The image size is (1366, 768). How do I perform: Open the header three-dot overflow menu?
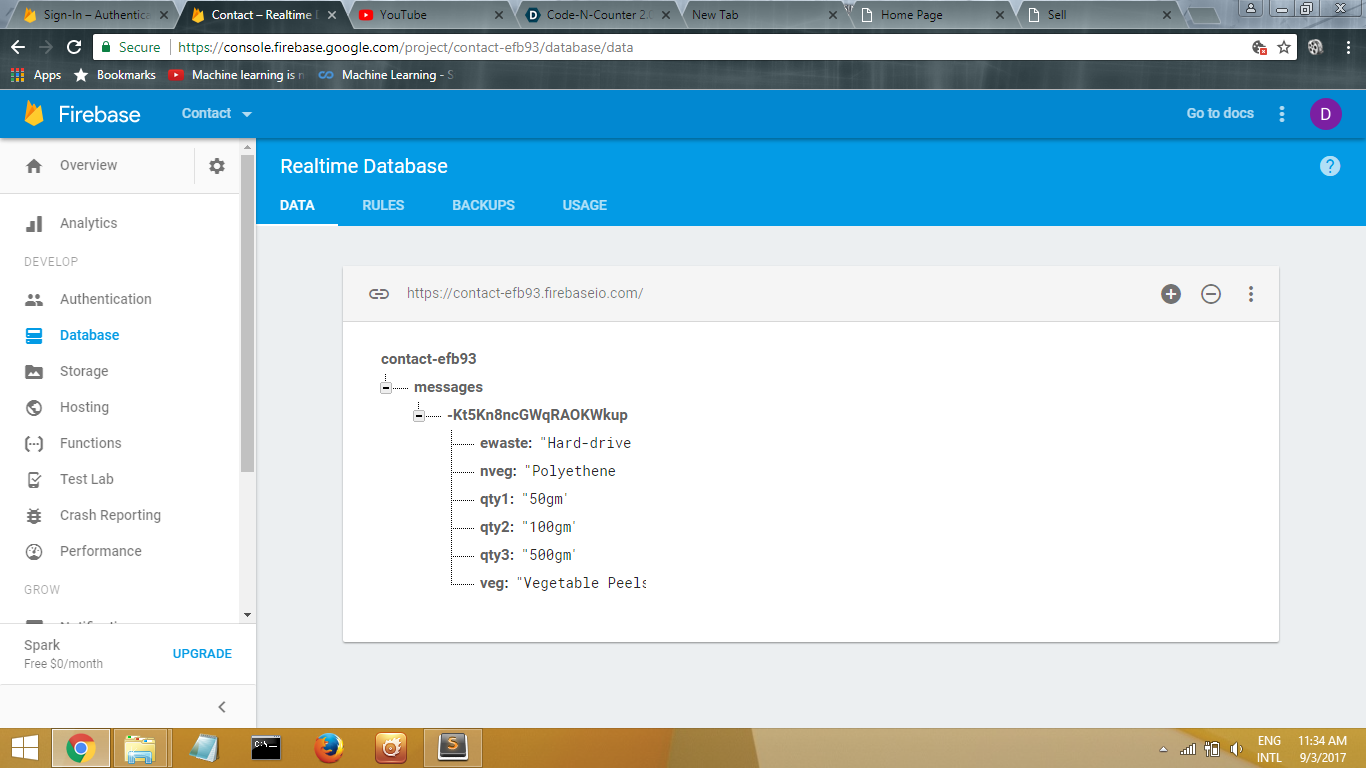point(1282,114)
